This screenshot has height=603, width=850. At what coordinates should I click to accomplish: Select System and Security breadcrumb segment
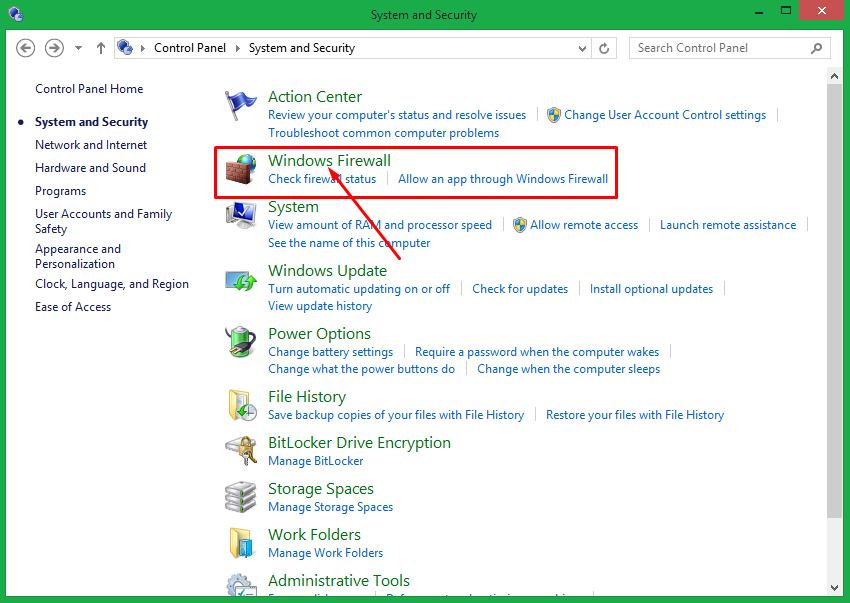pyautogui.click(x=302, y=48)
